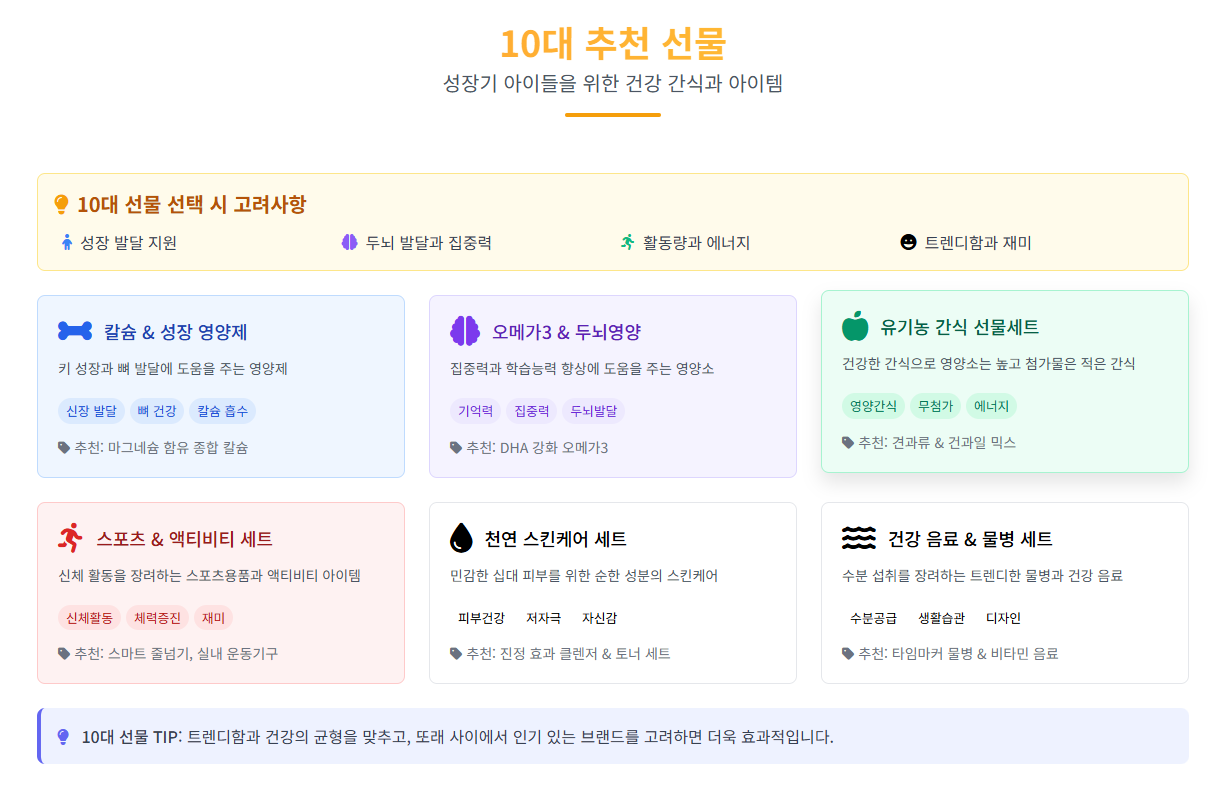Open the 오메가3 & 두뇌영양 card title
The image size is (1230, 791).
(x=566, y=332)
